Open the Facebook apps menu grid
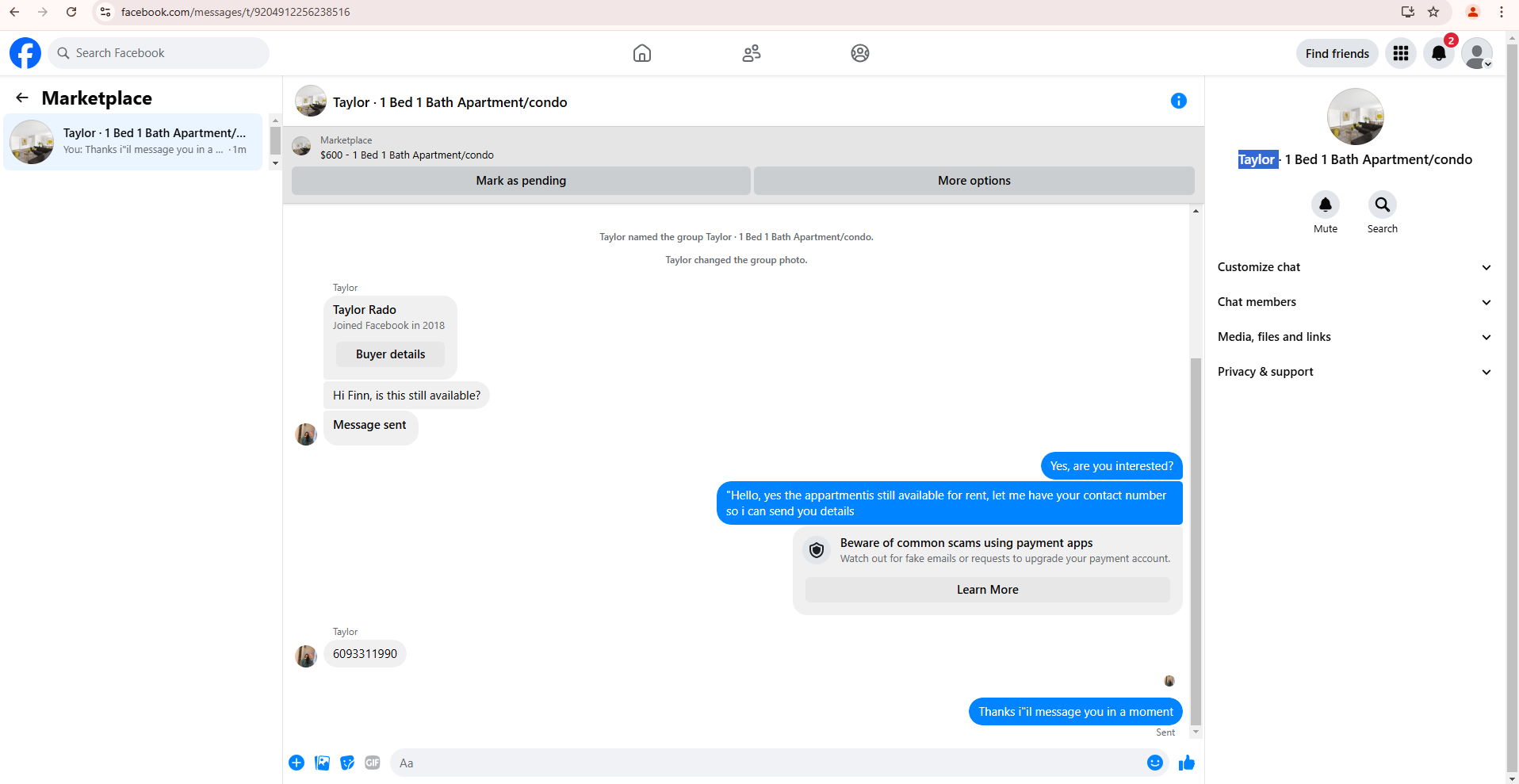Viewport: 1519px width, 784px height. pyautogui.click(x=1401, y=53)
